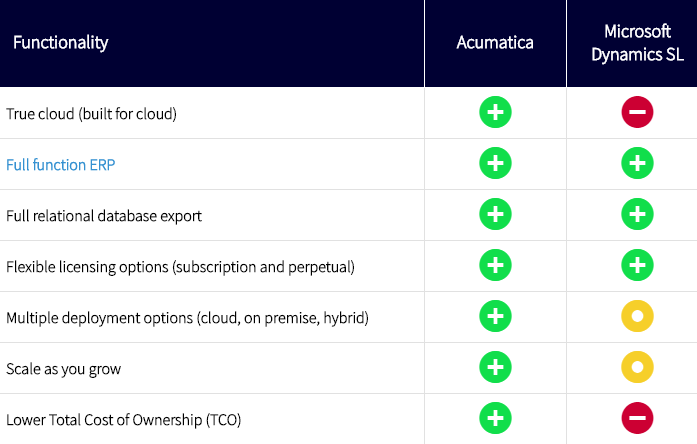Click the Scale as you grow row label
Viewport: 697px width, 444px height.
point(64,369)
